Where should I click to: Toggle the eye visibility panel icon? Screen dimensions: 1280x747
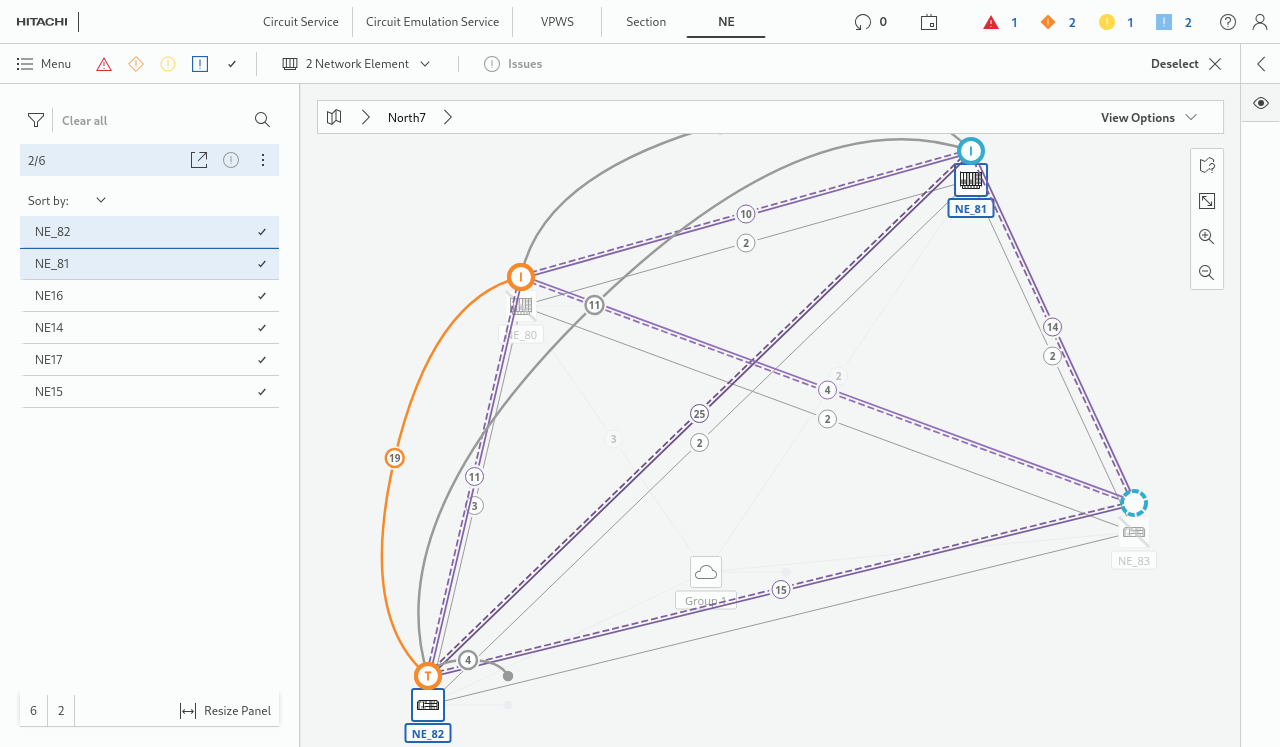[x=1261, y=103]
